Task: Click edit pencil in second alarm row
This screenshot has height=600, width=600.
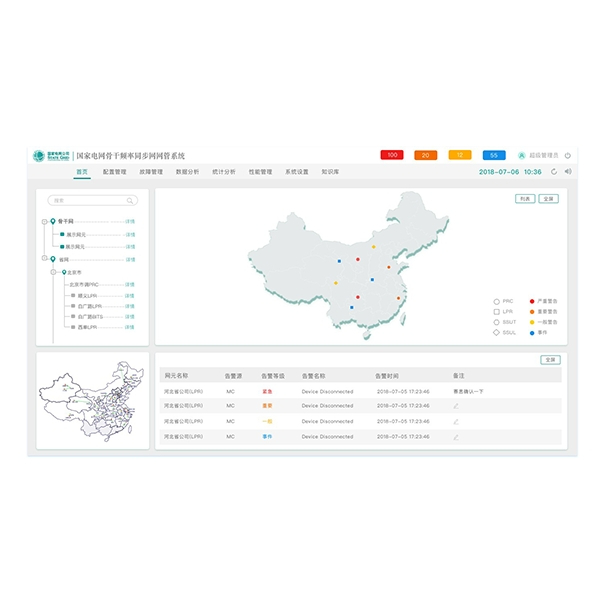Action: pos(456,406)
